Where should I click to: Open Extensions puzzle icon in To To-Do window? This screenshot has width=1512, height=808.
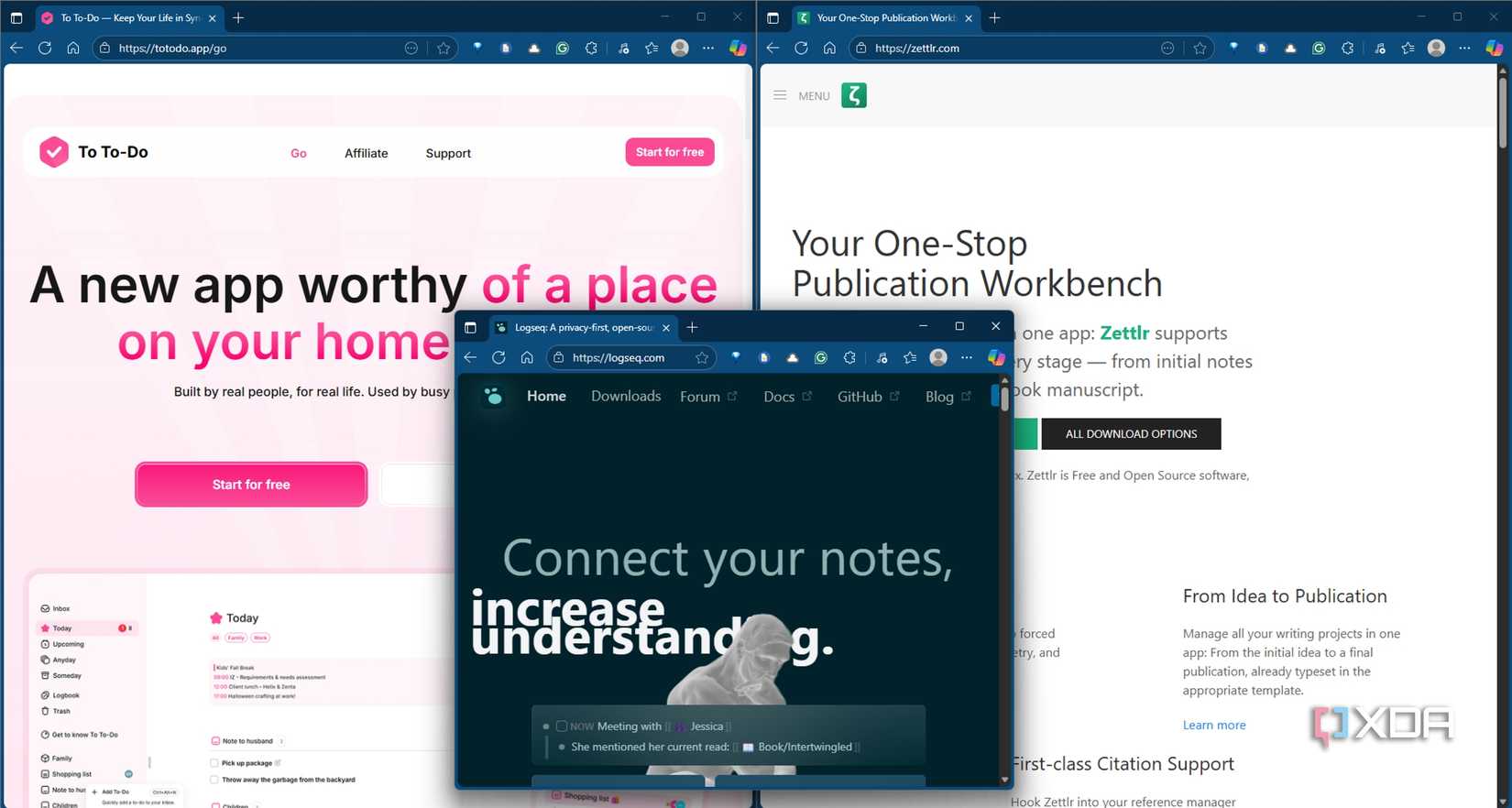coord(591,49)
